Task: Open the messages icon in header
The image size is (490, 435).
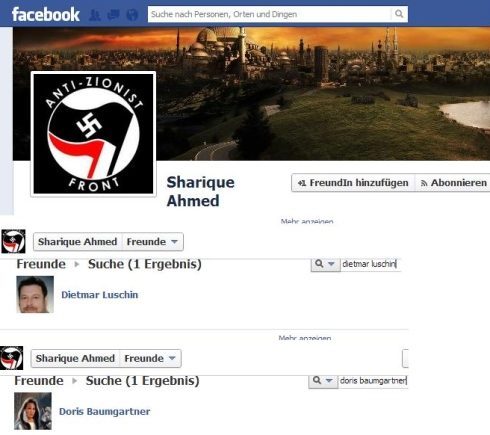Action: click(114, 15)
